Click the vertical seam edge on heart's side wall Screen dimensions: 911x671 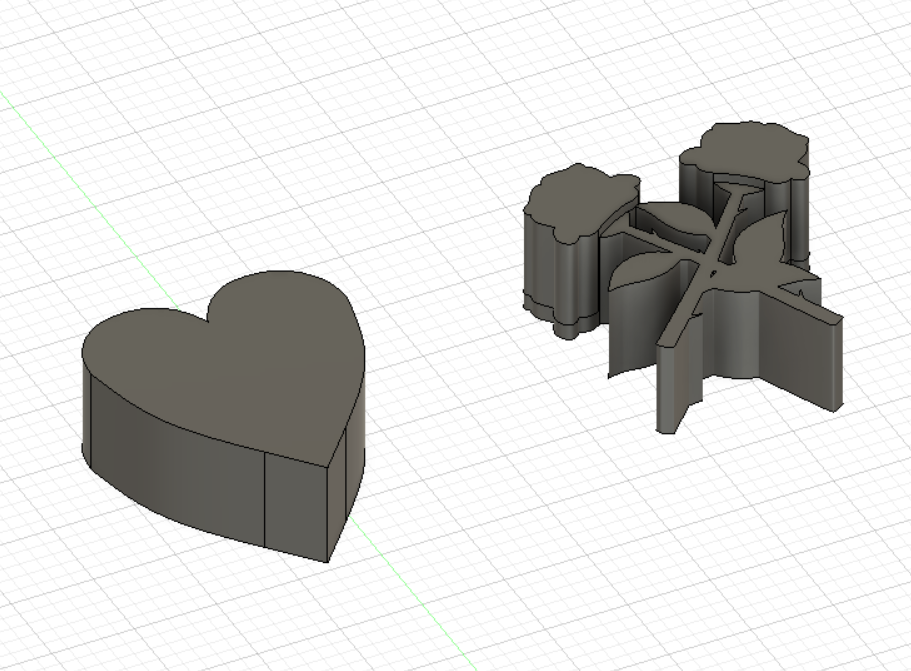tap(265, 500)
